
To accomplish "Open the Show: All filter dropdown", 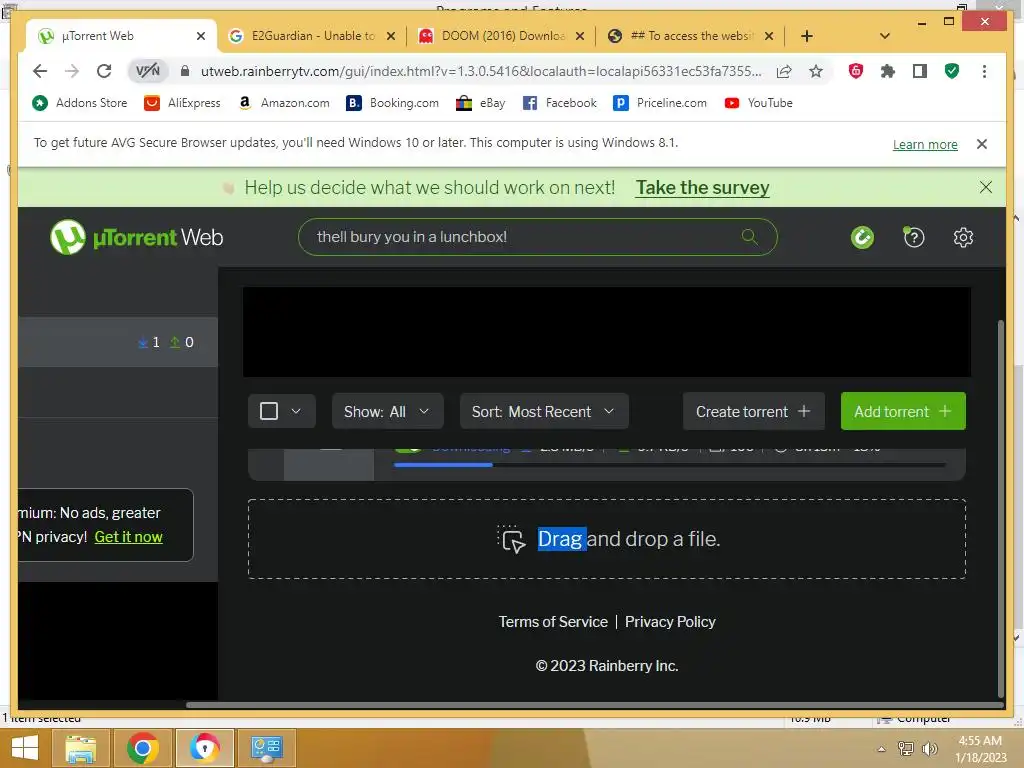I will (x=387, y=411).
